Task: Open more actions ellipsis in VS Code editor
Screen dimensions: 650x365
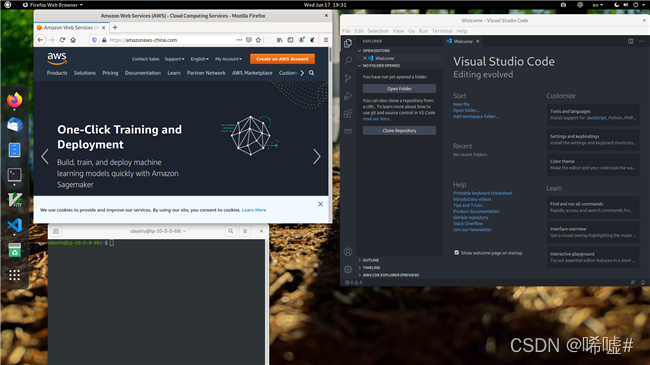Action: (x=641, y=41)
